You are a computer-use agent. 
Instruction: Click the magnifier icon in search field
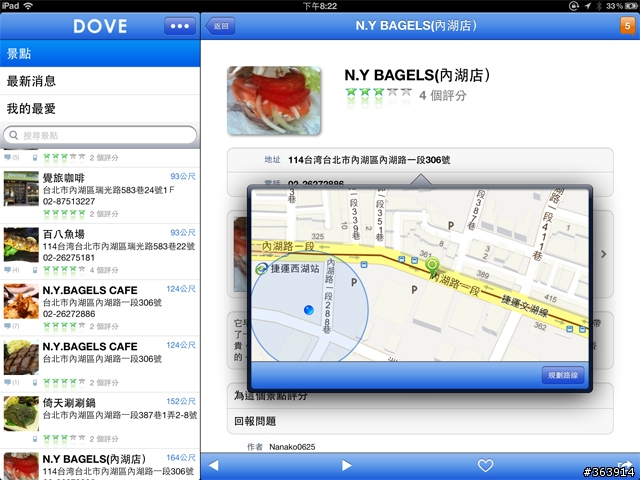[13, 135]
